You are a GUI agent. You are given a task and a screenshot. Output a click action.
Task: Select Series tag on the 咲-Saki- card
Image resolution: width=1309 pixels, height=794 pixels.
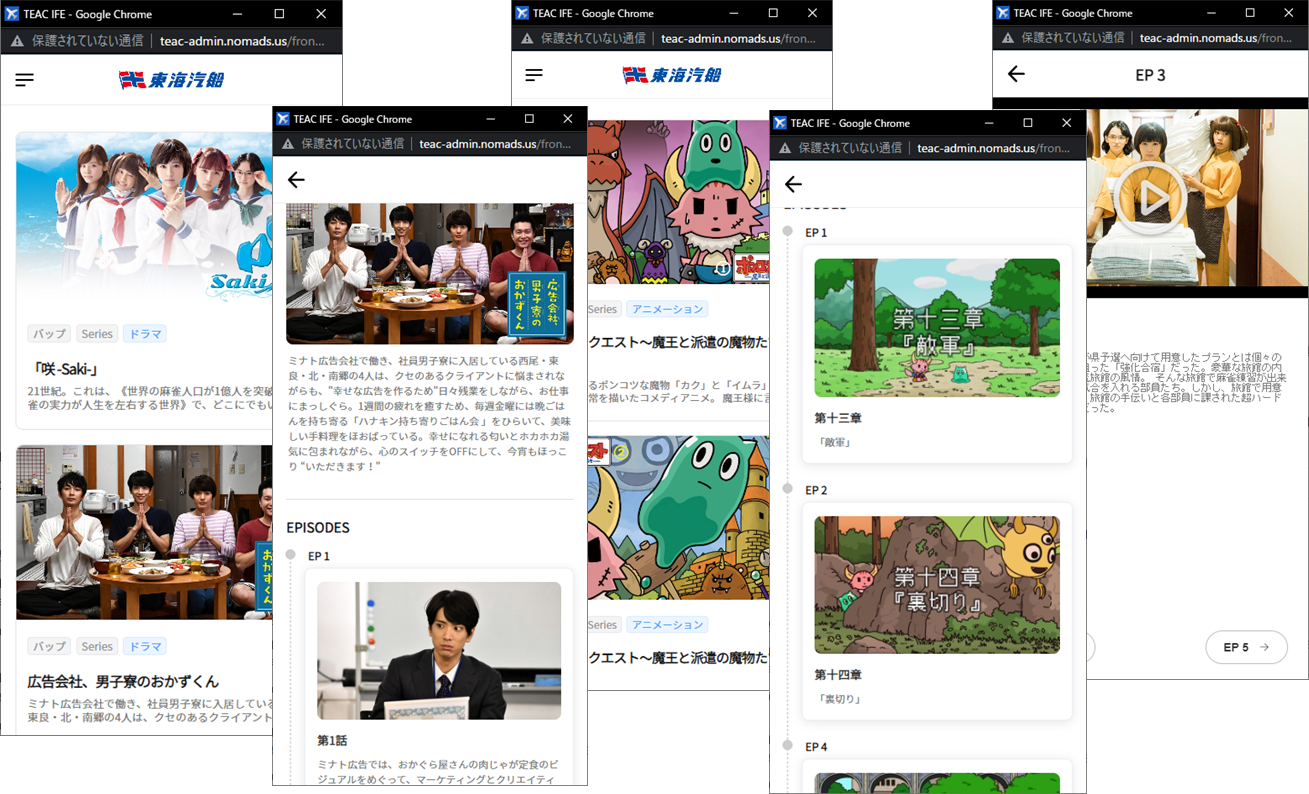coord(97,334)
